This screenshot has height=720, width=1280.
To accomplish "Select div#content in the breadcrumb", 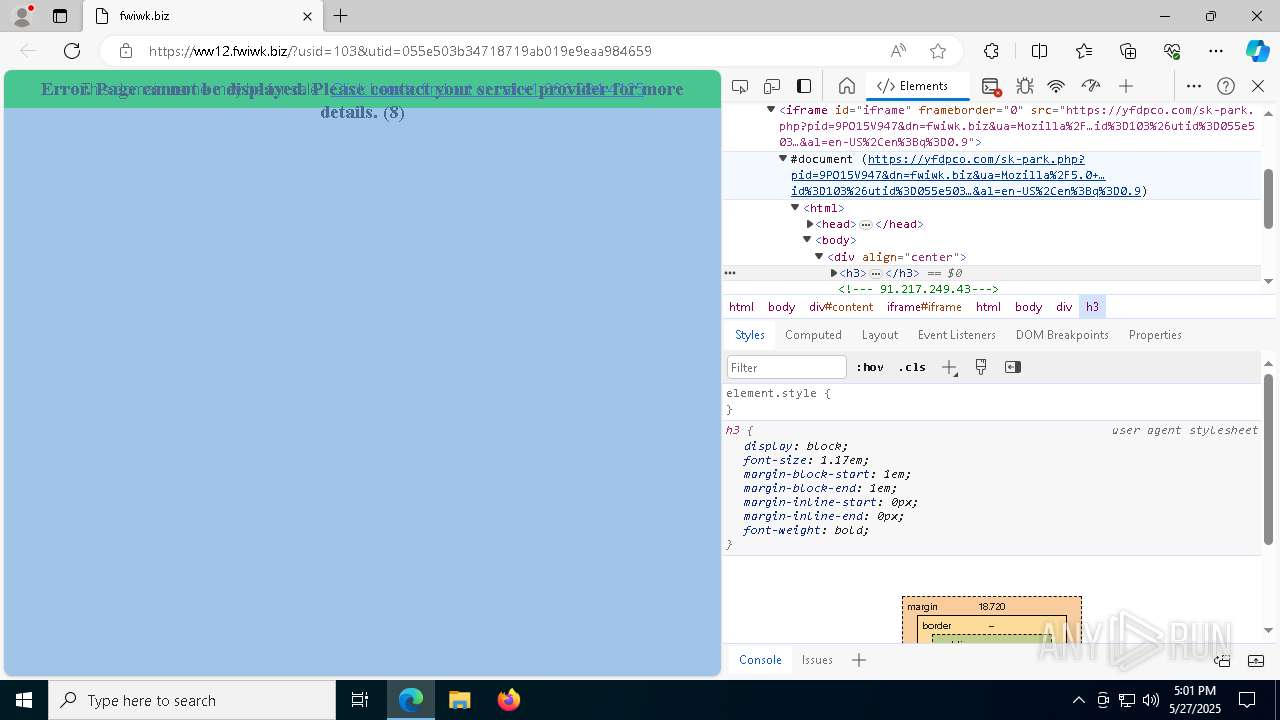I will click(841, 307).
